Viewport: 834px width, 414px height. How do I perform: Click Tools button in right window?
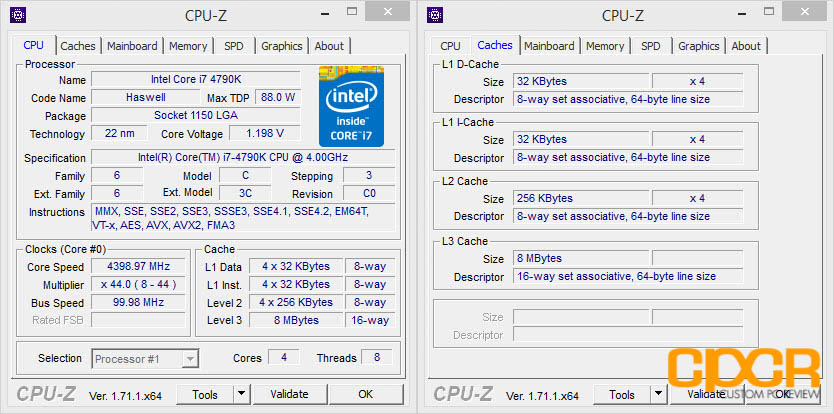click(x=622, y=394)
